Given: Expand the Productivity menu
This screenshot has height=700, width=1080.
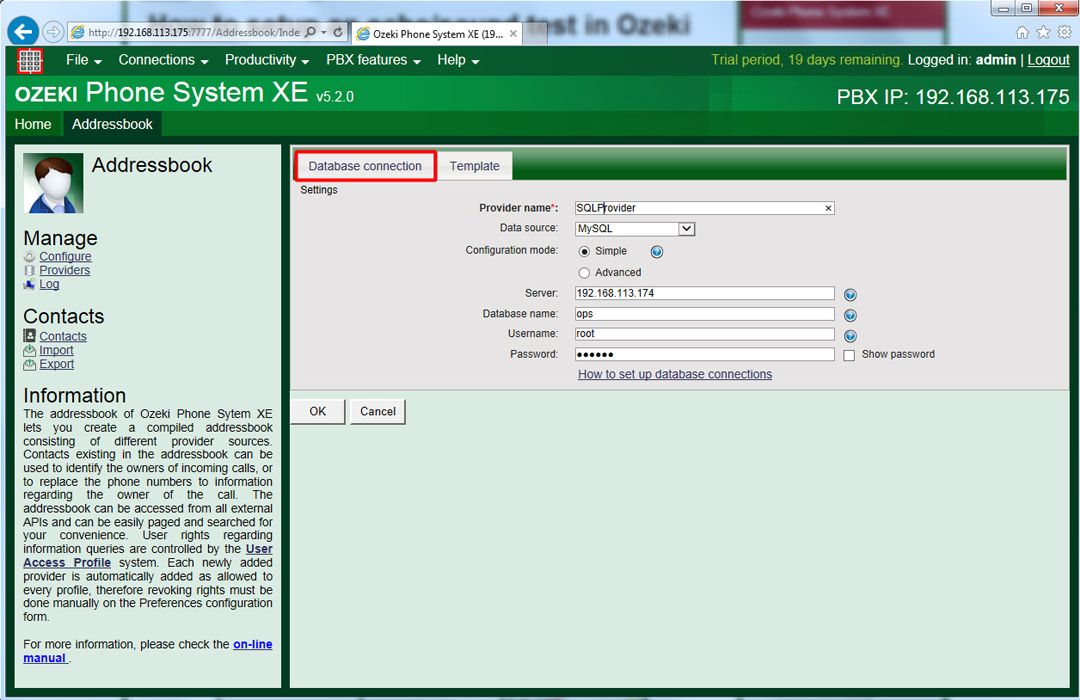Looking at the screenshot, I should 267,60.
